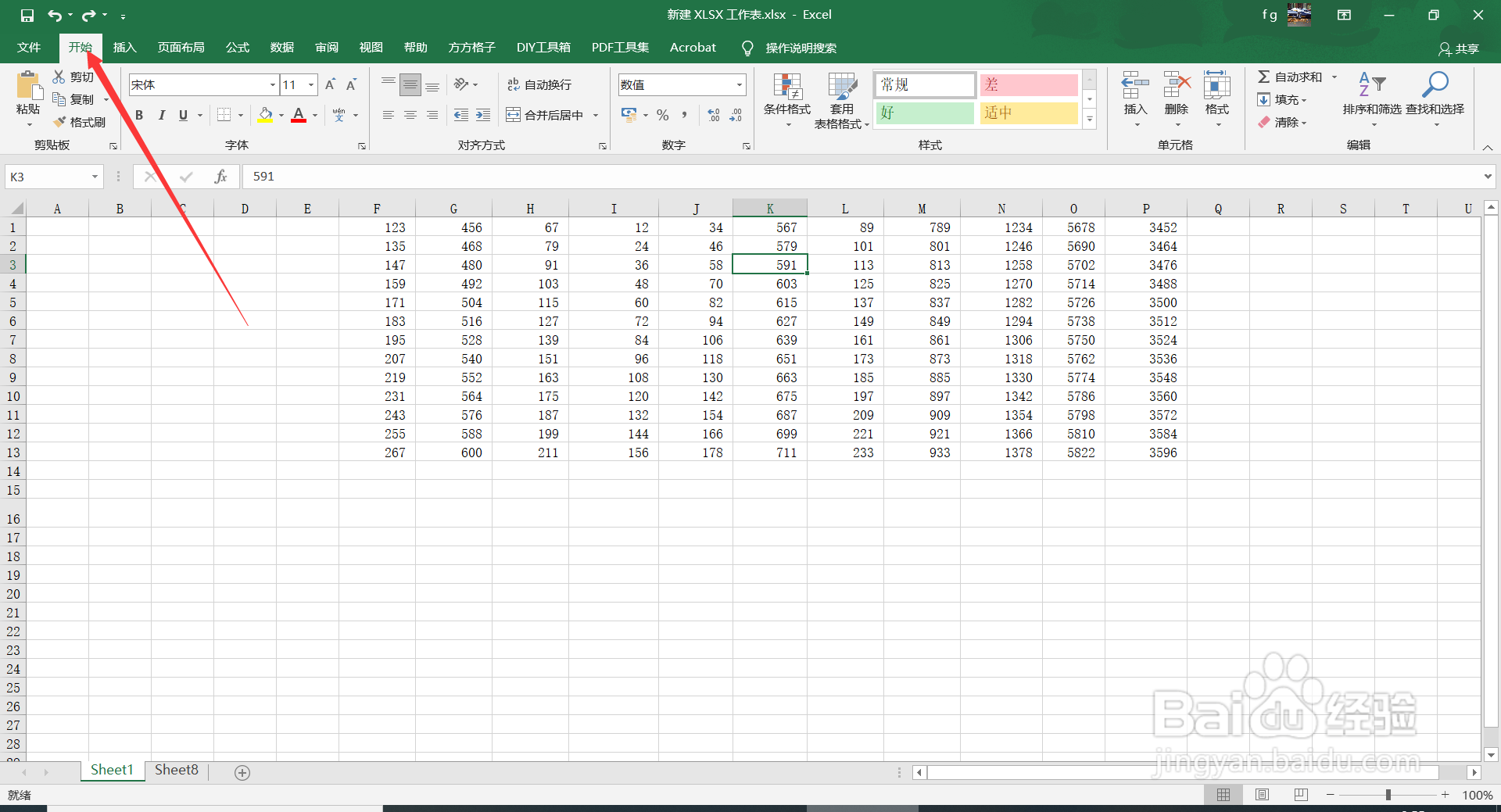Toggle bold formatting

139,115
